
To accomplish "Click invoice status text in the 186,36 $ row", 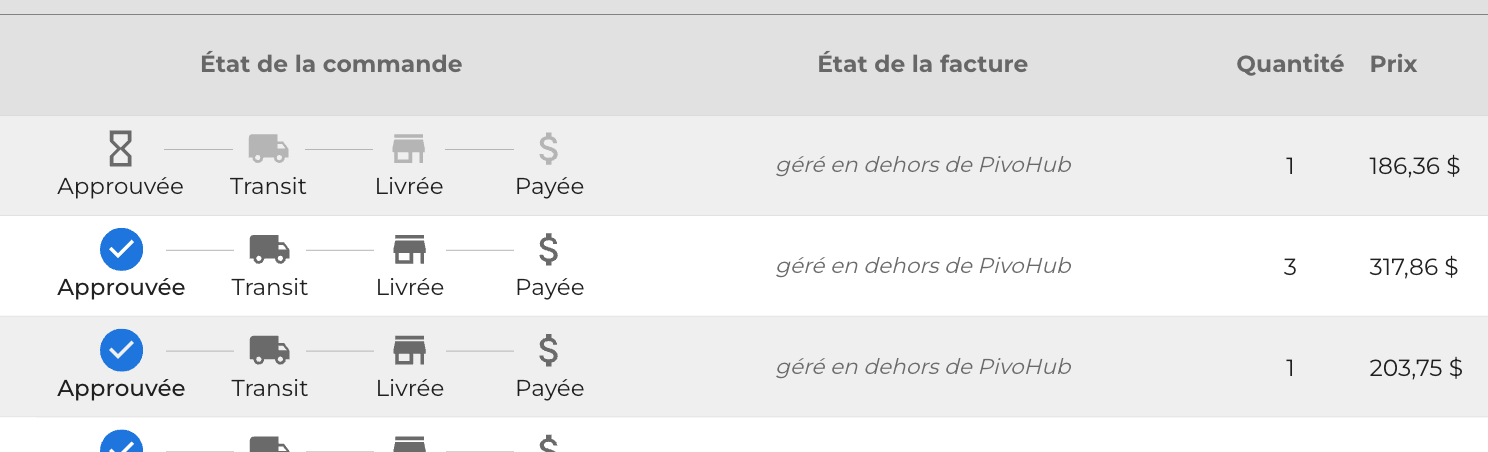I will click(x=923, y=165).
